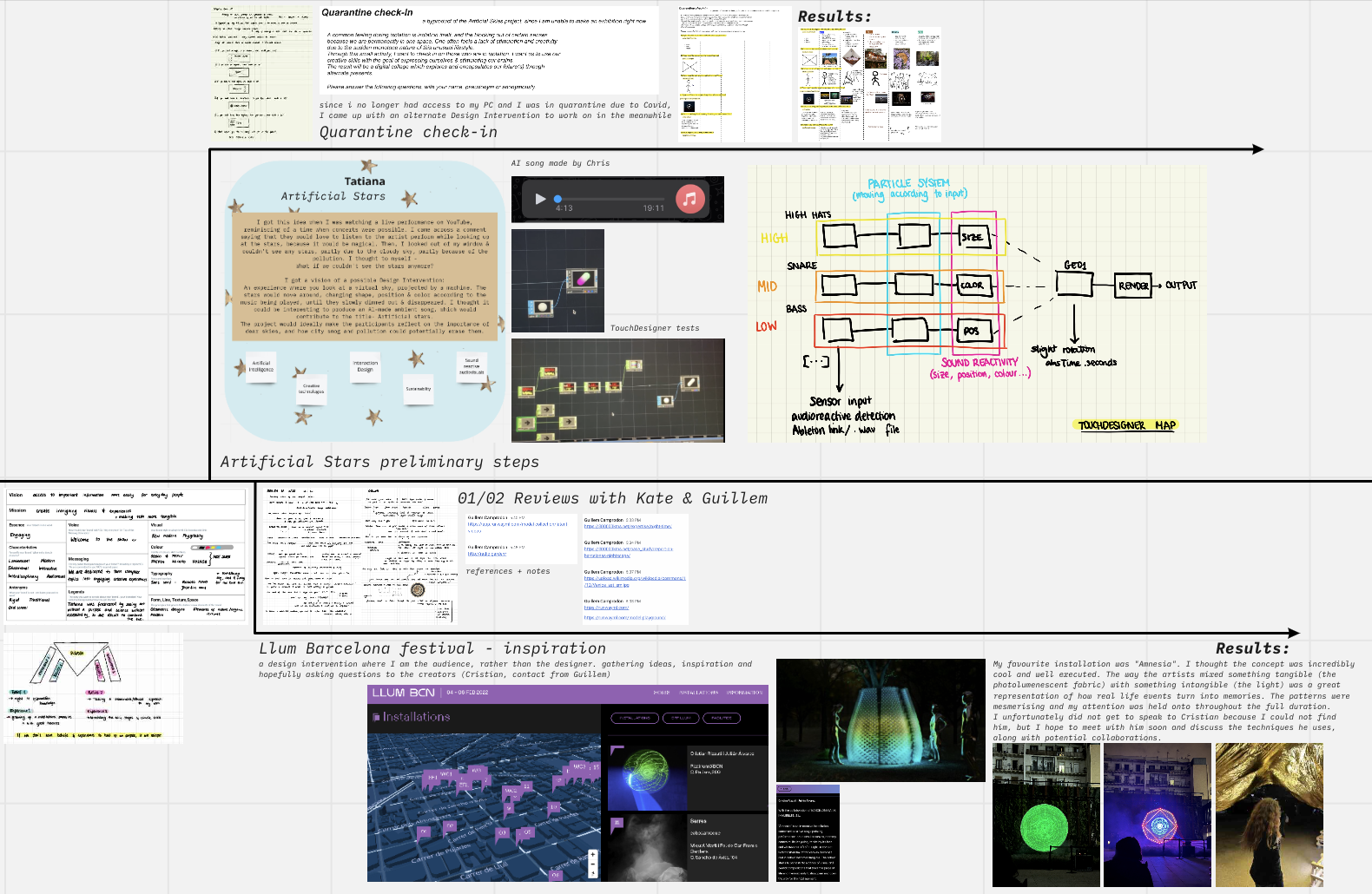The width and height of the screenshot is (1372, 894).
Task: Open the runwayml.com link
Action: click(x=606, y=608)
